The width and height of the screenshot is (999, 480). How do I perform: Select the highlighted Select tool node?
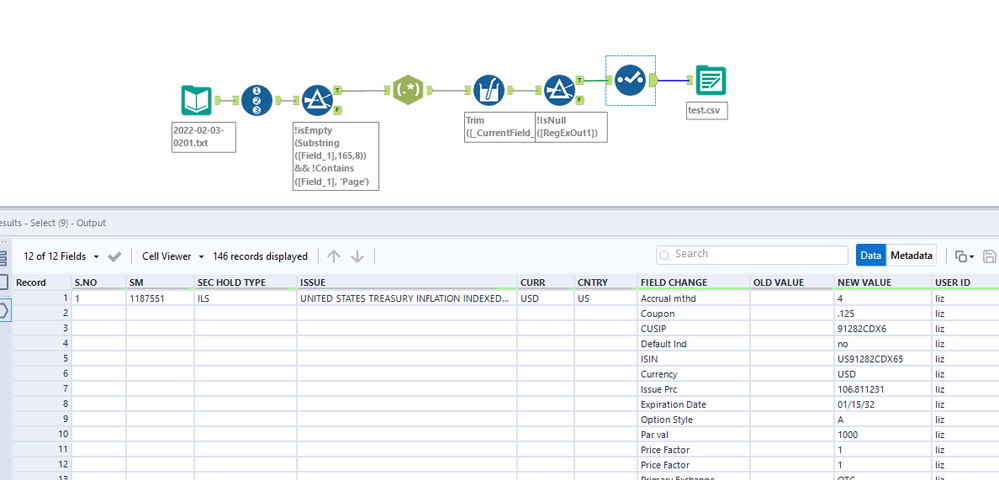630,80
